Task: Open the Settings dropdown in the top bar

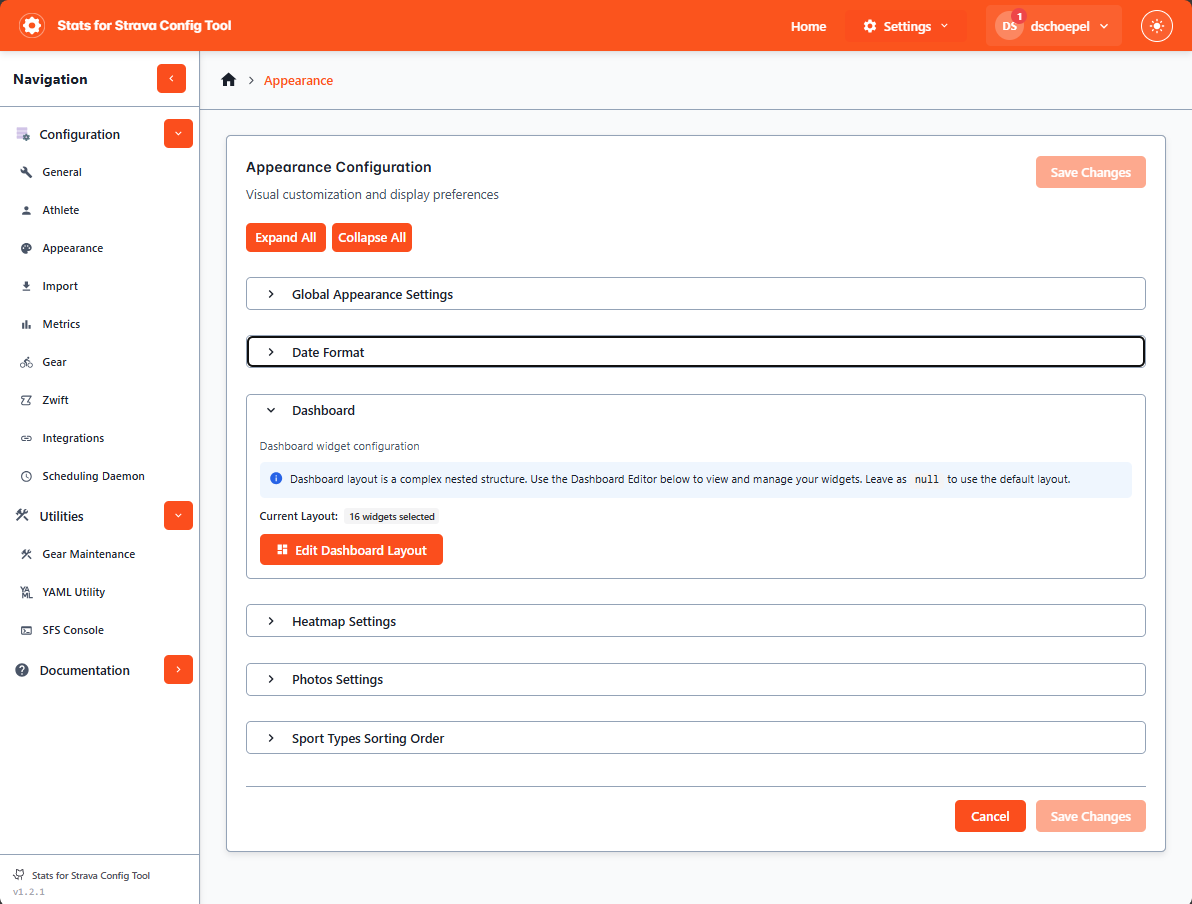Action: click(x=903, y=26)
